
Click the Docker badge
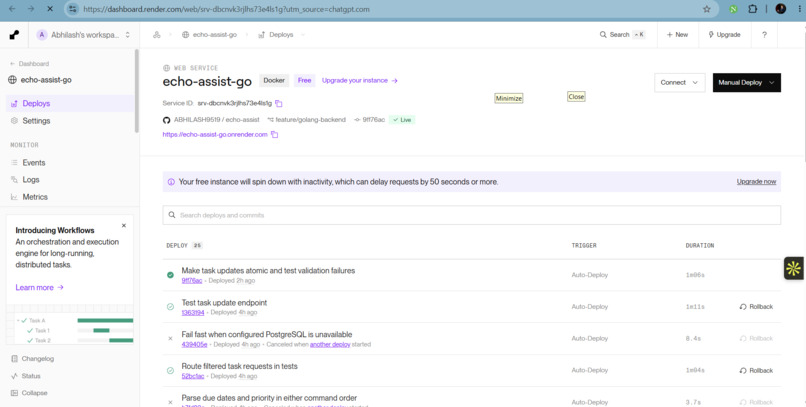tap(274, 81)
